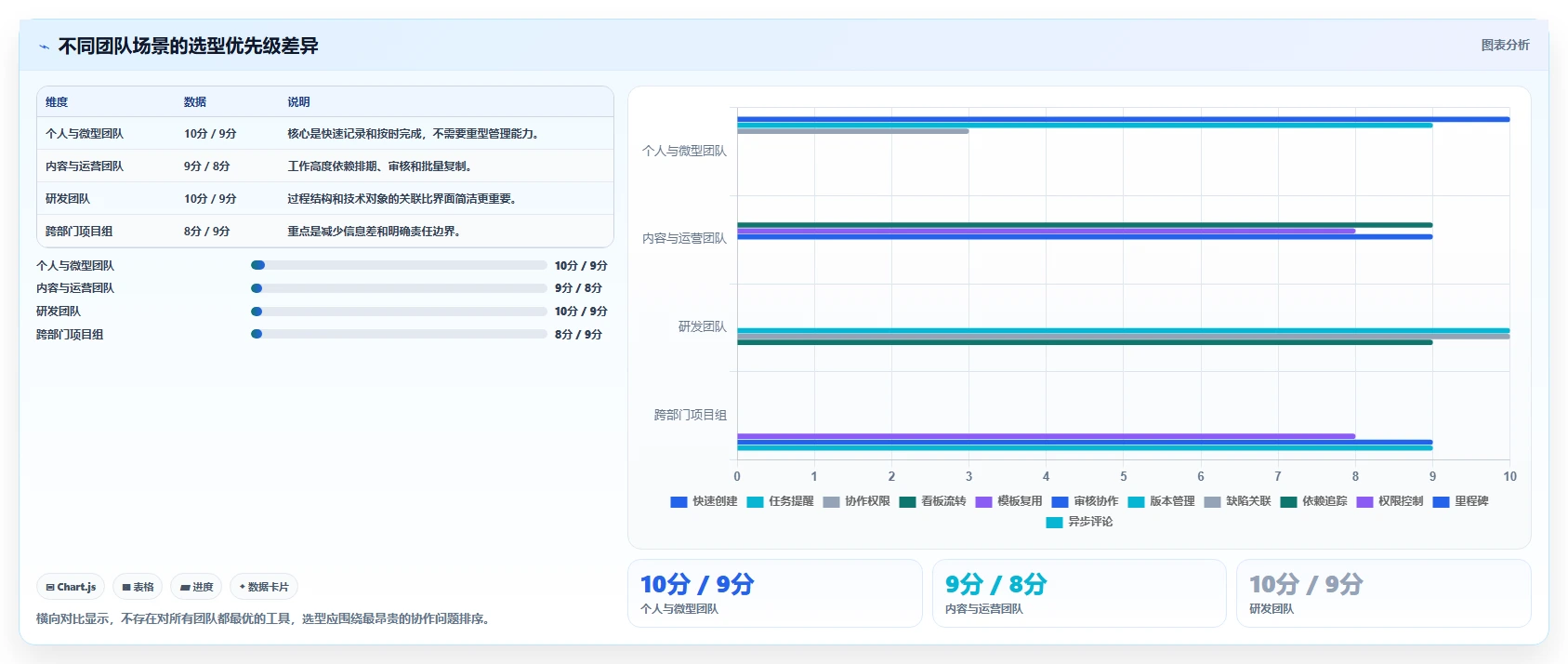This screenshot has height=664, width=1568.
Task: Select the 表格 tag
Action: 138,587
